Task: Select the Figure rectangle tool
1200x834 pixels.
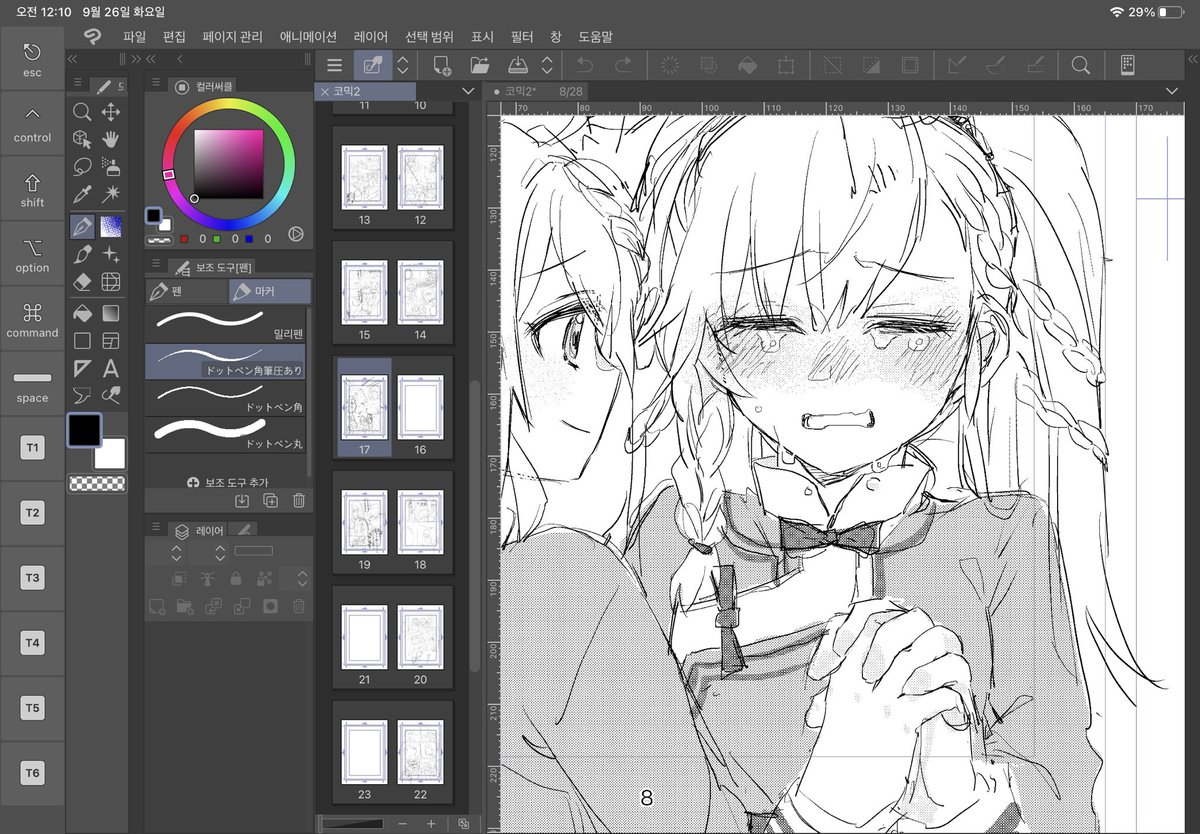Action: (83, 341)
